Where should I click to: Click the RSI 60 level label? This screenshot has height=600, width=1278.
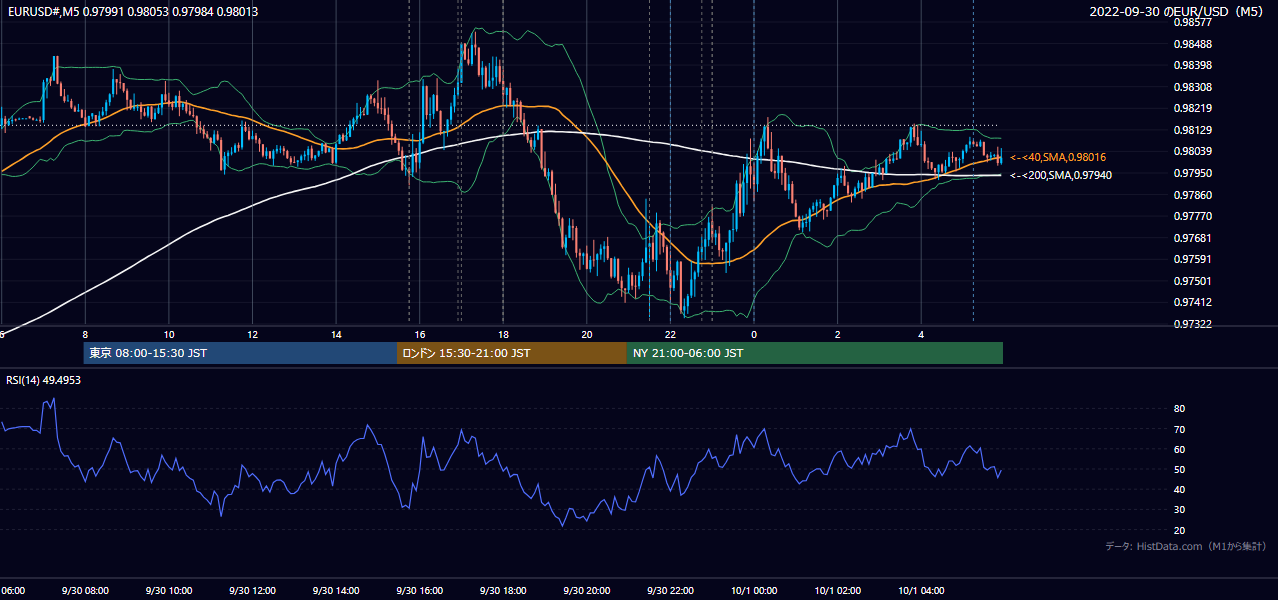coord(1179,449)
